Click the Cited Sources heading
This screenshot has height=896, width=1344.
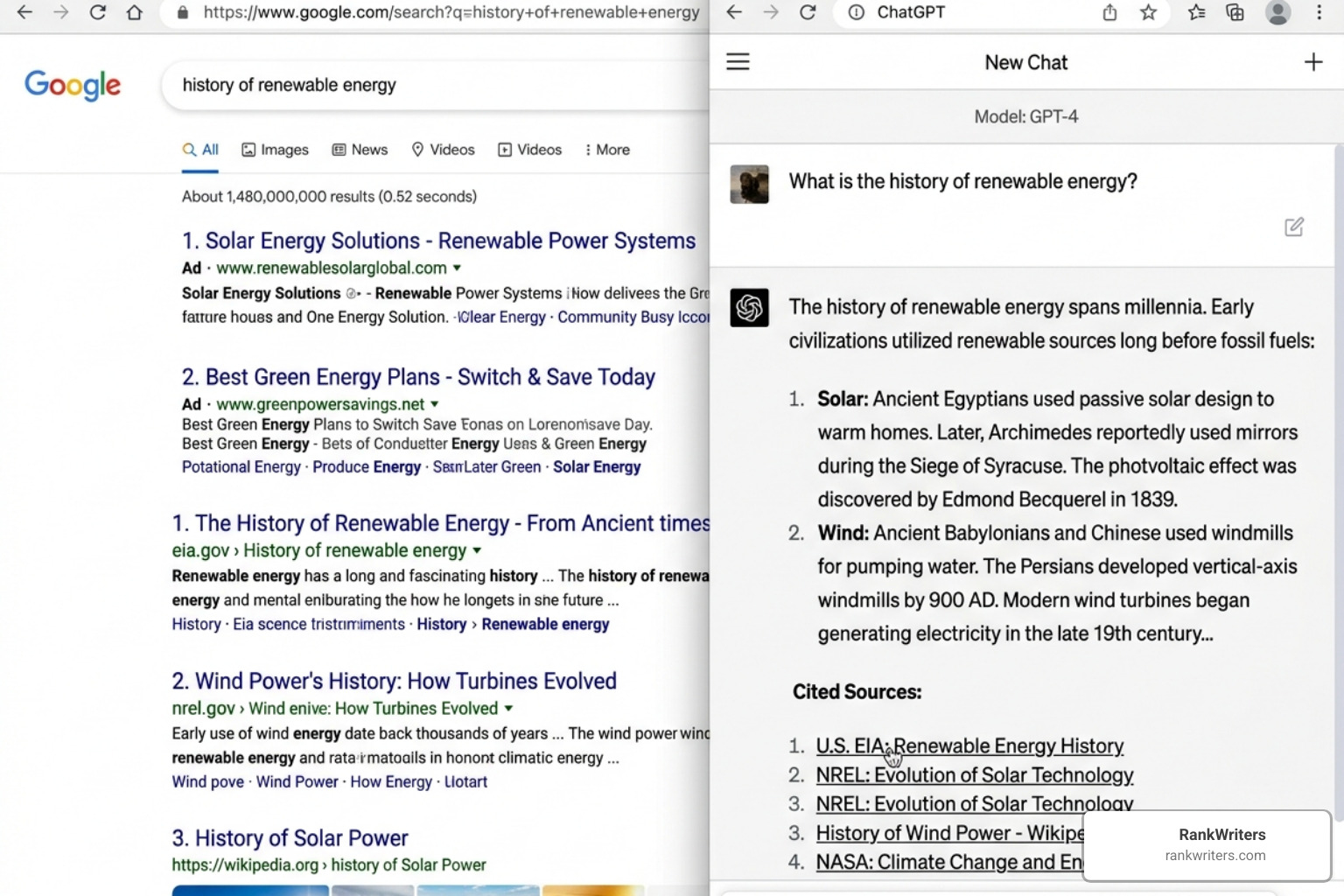coord(857,692)
